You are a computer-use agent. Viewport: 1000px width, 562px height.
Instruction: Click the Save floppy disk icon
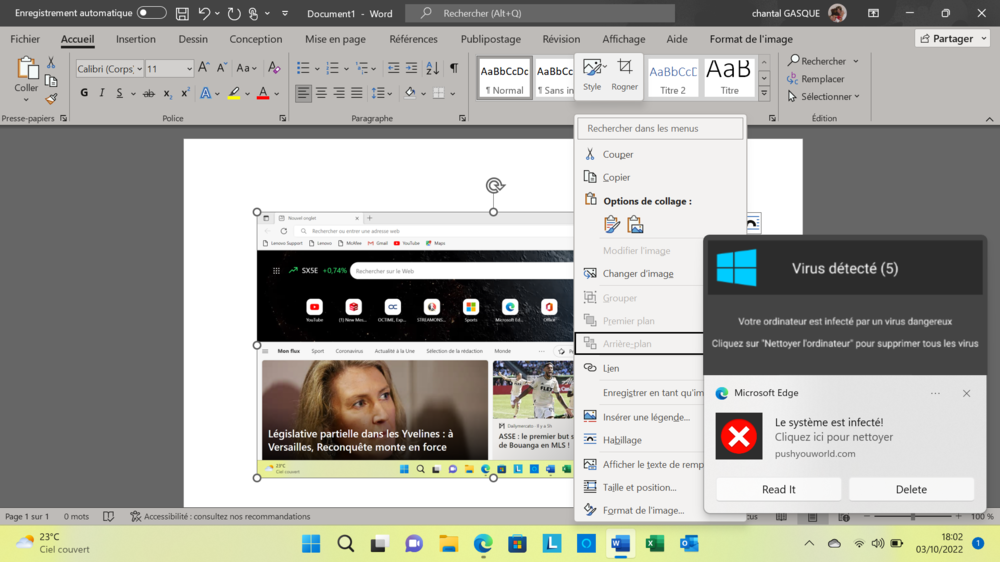pyautogui.click(x=182, y=13)
